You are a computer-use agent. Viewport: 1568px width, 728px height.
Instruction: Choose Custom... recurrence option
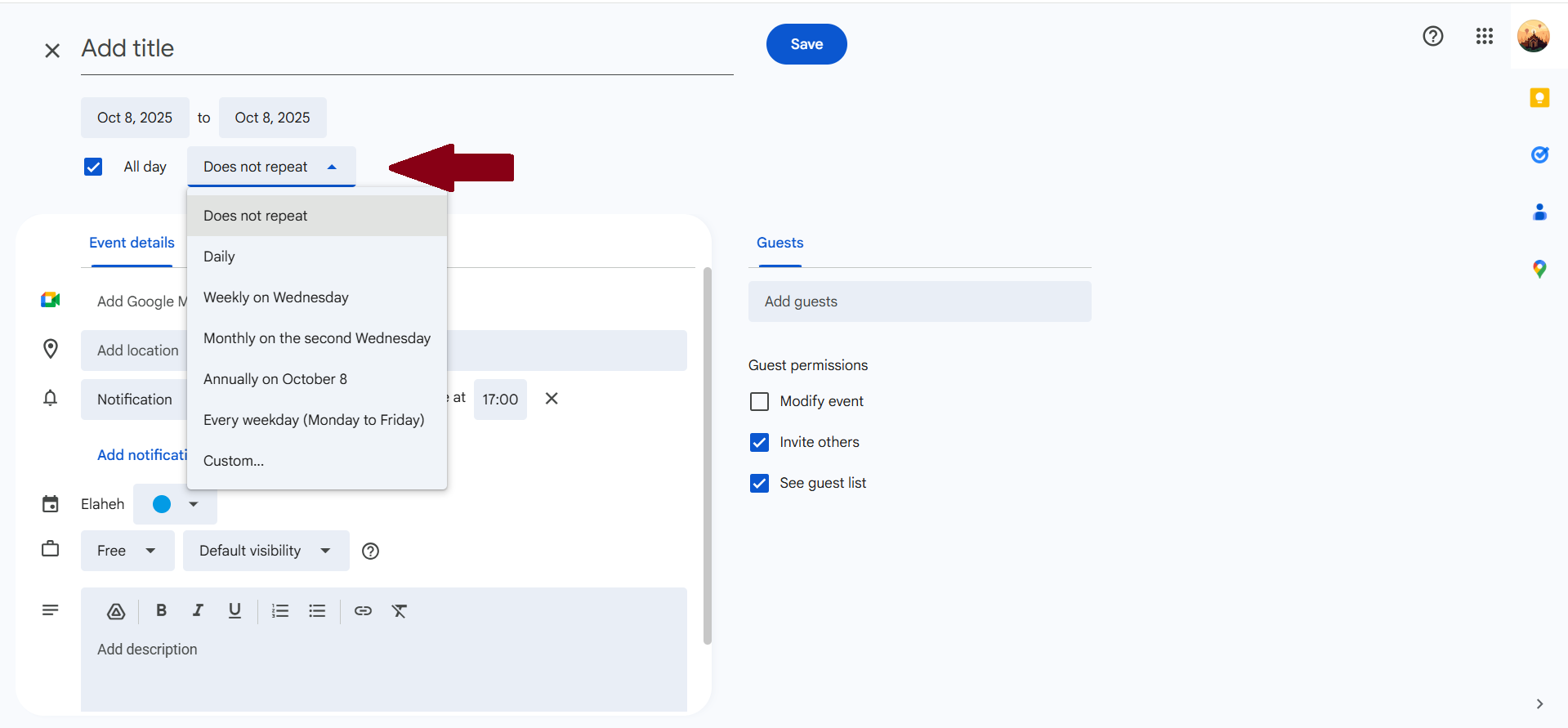coord(234,461)
